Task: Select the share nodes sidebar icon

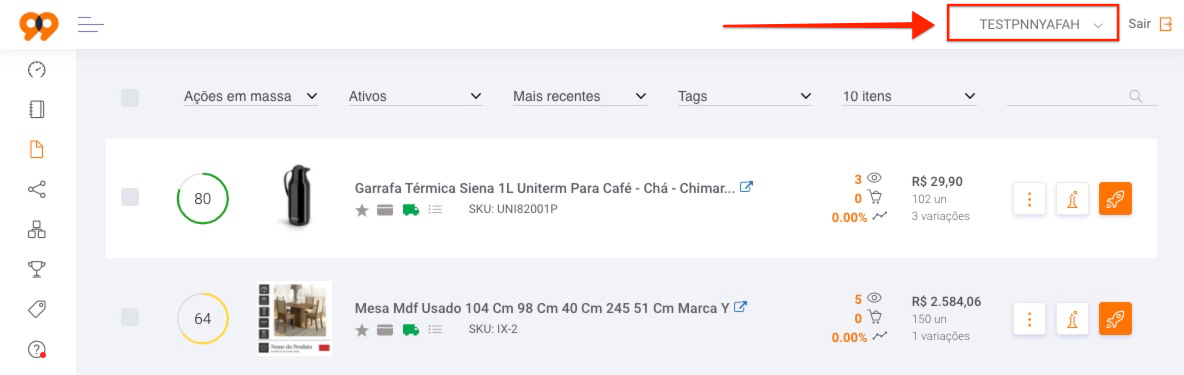Action: click(x=36, y=189)
